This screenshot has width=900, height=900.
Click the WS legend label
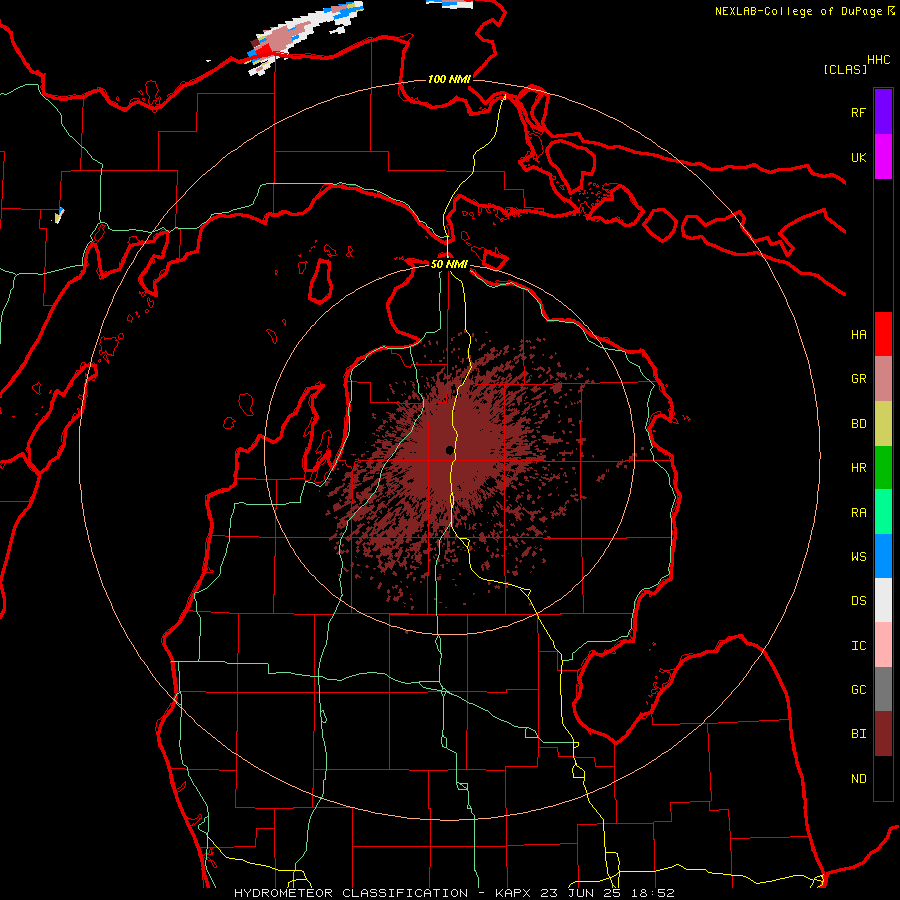tap(858, 557)
